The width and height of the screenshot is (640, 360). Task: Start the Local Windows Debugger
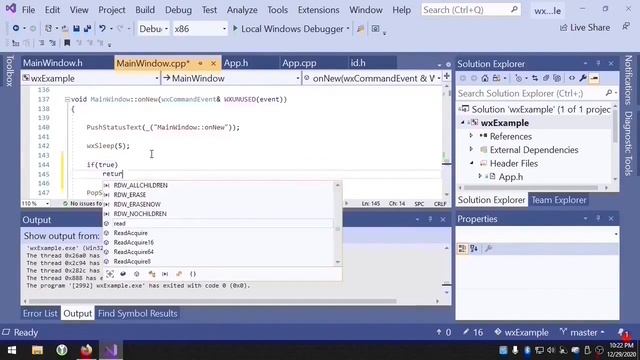point(288,29)
